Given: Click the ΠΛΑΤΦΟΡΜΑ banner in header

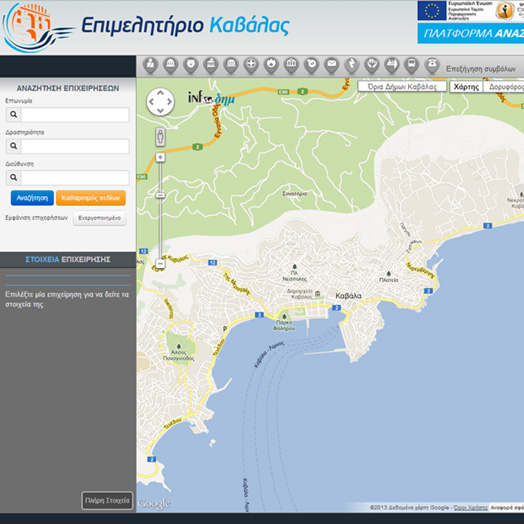Looking at the screenshot, I should pyautogui.click(x=471, y=33).
